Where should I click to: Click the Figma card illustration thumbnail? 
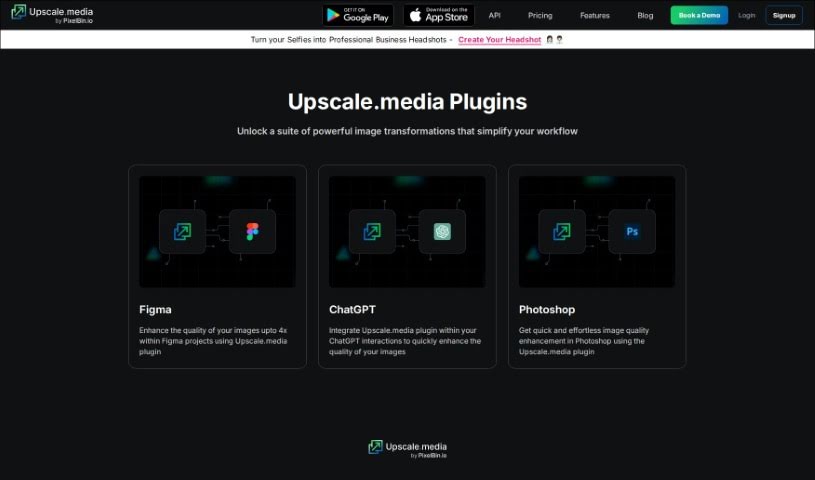217,231
